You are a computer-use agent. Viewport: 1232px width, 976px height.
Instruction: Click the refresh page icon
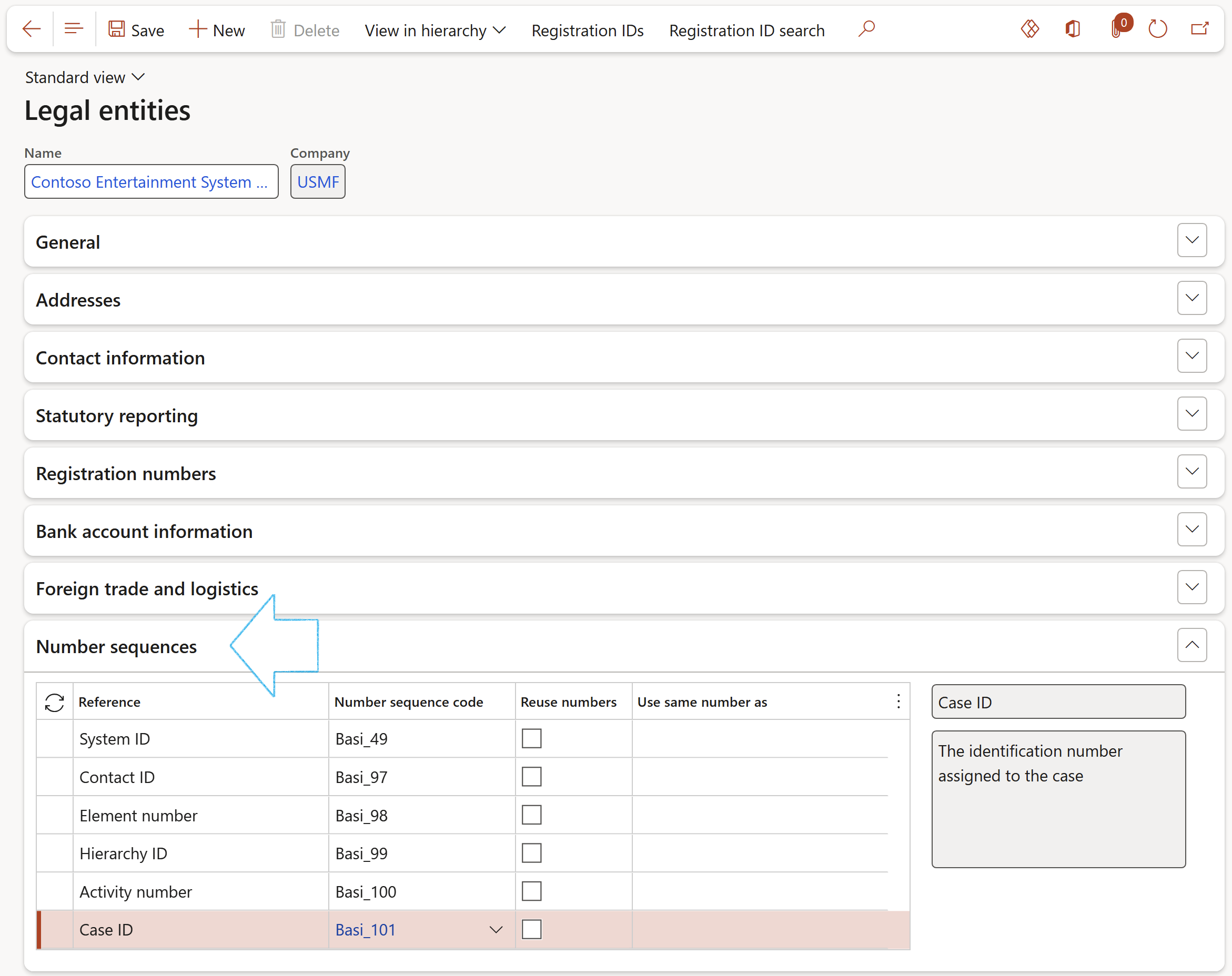pyautogui.click(x=1158, y=29)
